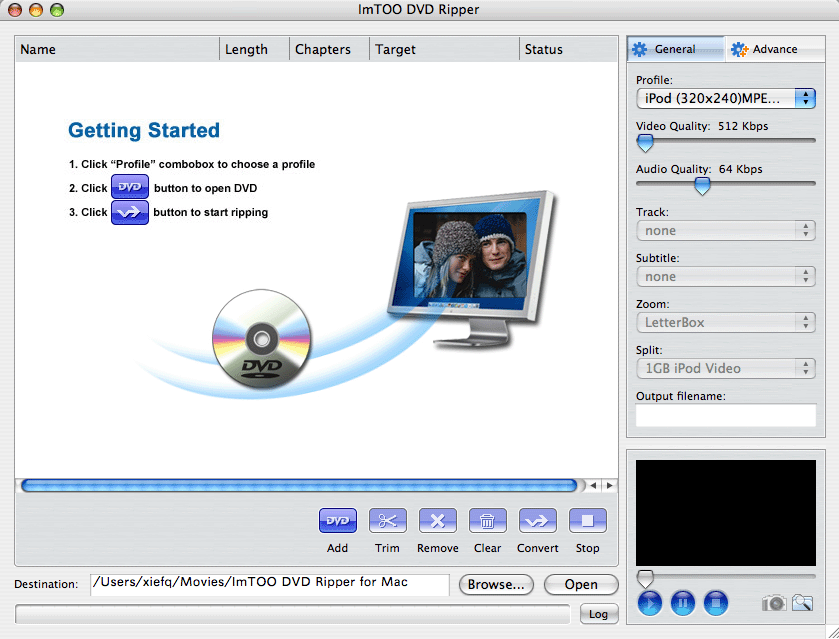
Task: Stop the preview playback
Action: coord(715,603)
